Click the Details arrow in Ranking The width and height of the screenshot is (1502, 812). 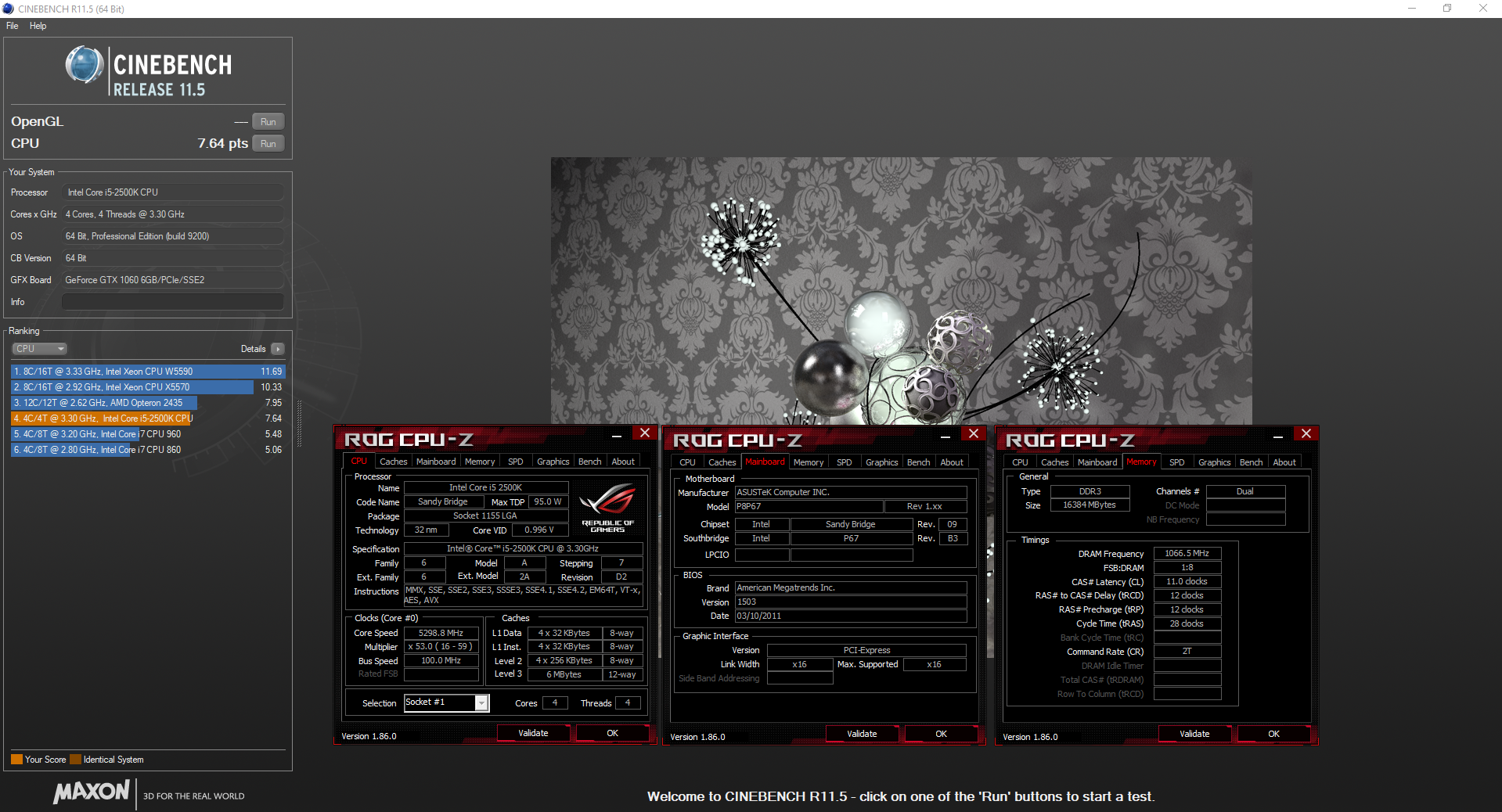click(x=278, y=349)
